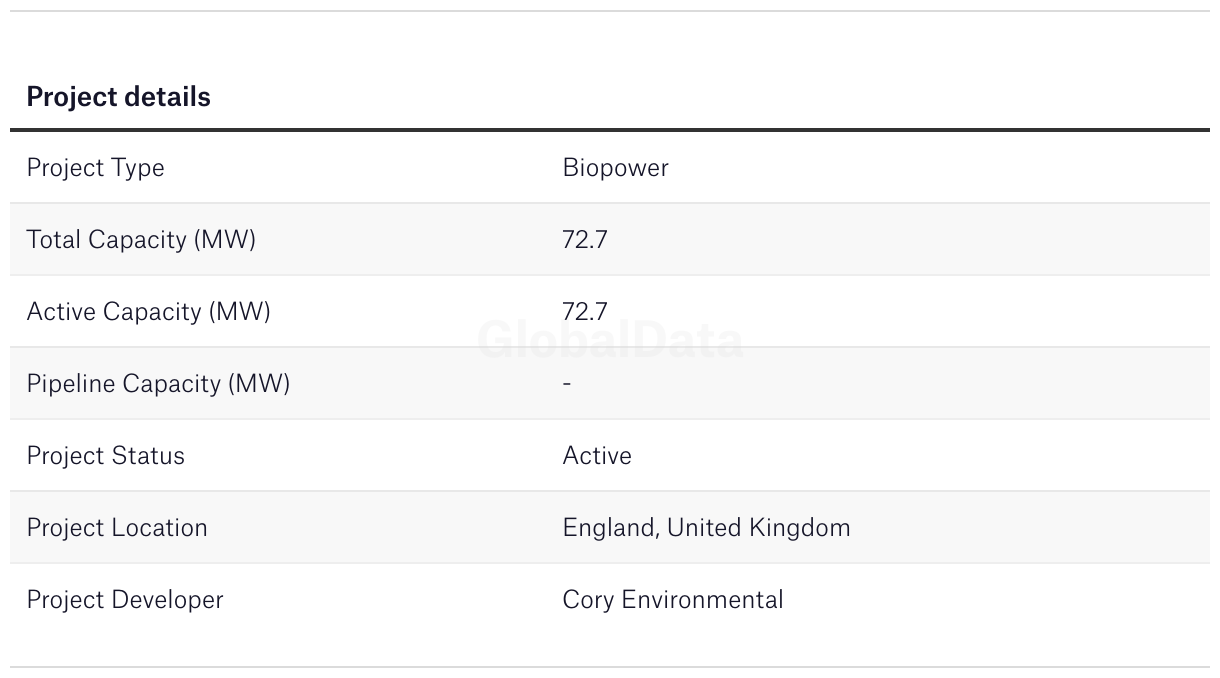This screenshot has height=678, width=1220.
Task: Select the Total Capacity (MW) label
Action: coord(141,240)
